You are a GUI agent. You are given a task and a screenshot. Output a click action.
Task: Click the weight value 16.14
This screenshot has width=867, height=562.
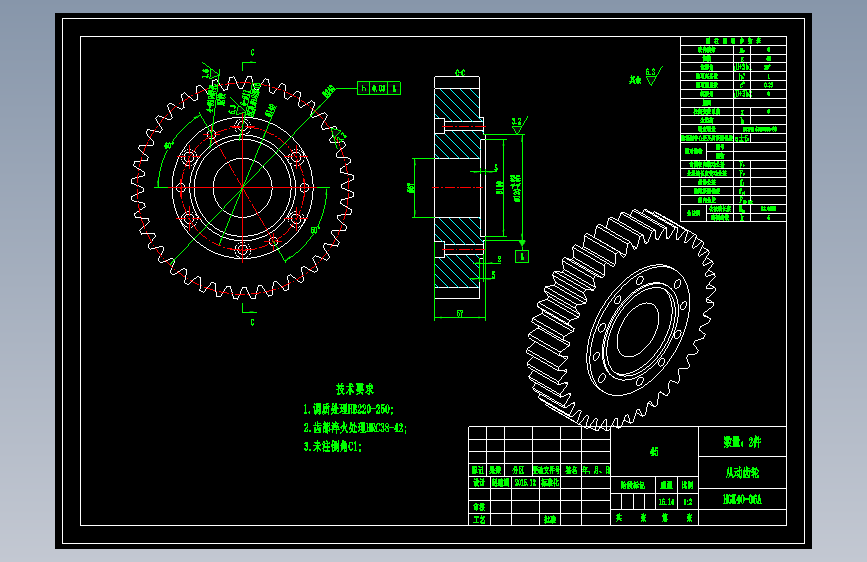click(x=666, y=502)
